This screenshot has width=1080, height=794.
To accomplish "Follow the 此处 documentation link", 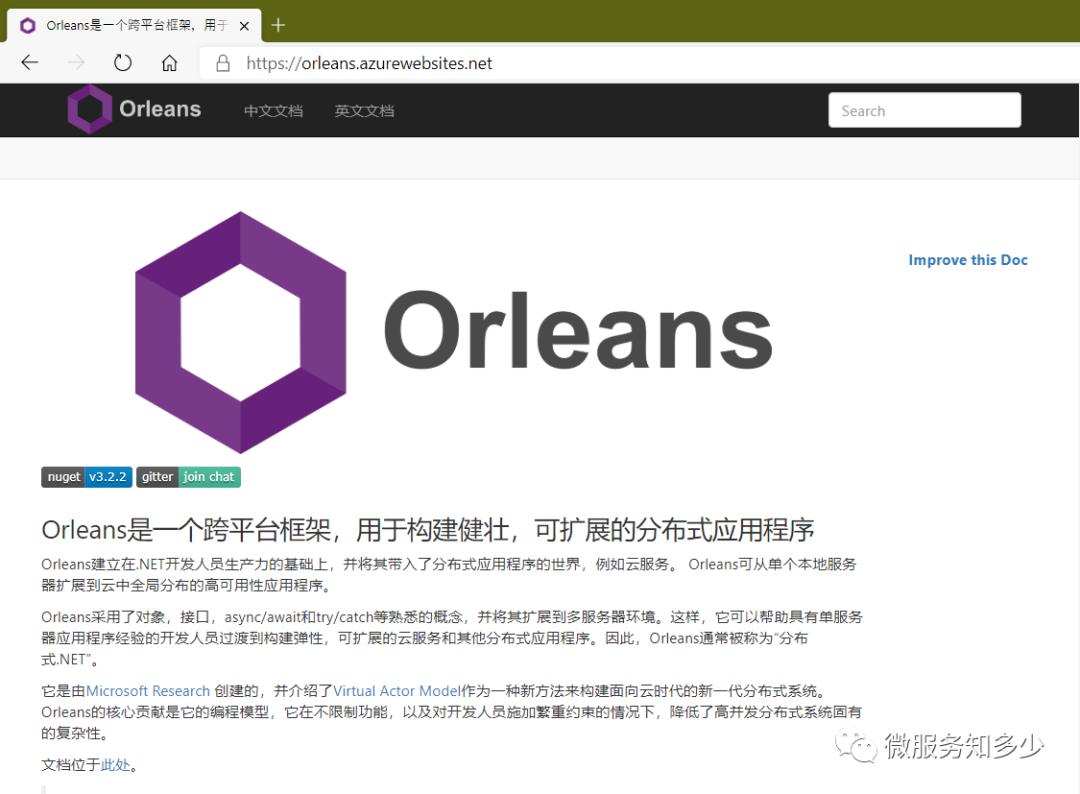I will (x=116, y=765).
